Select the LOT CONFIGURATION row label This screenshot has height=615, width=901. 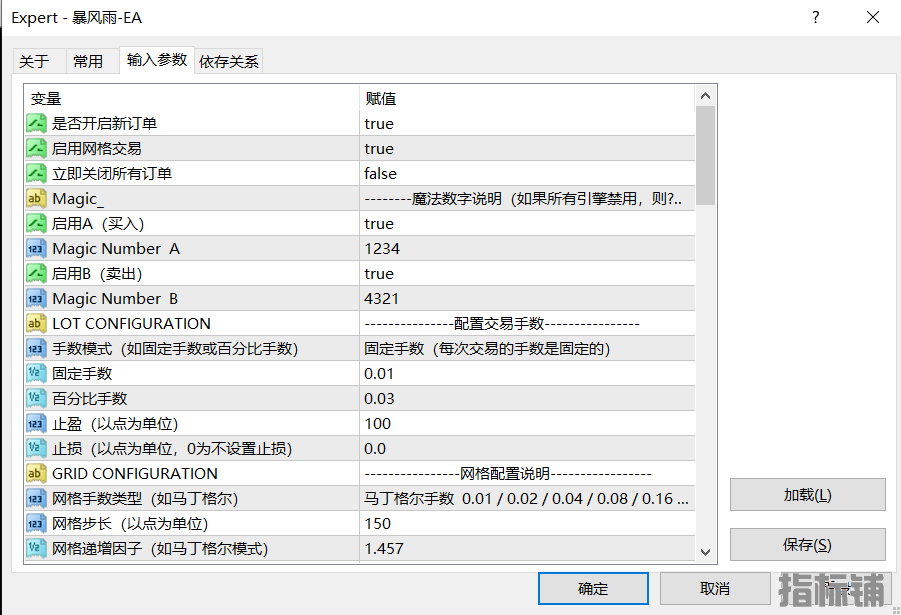pos(131,324)
